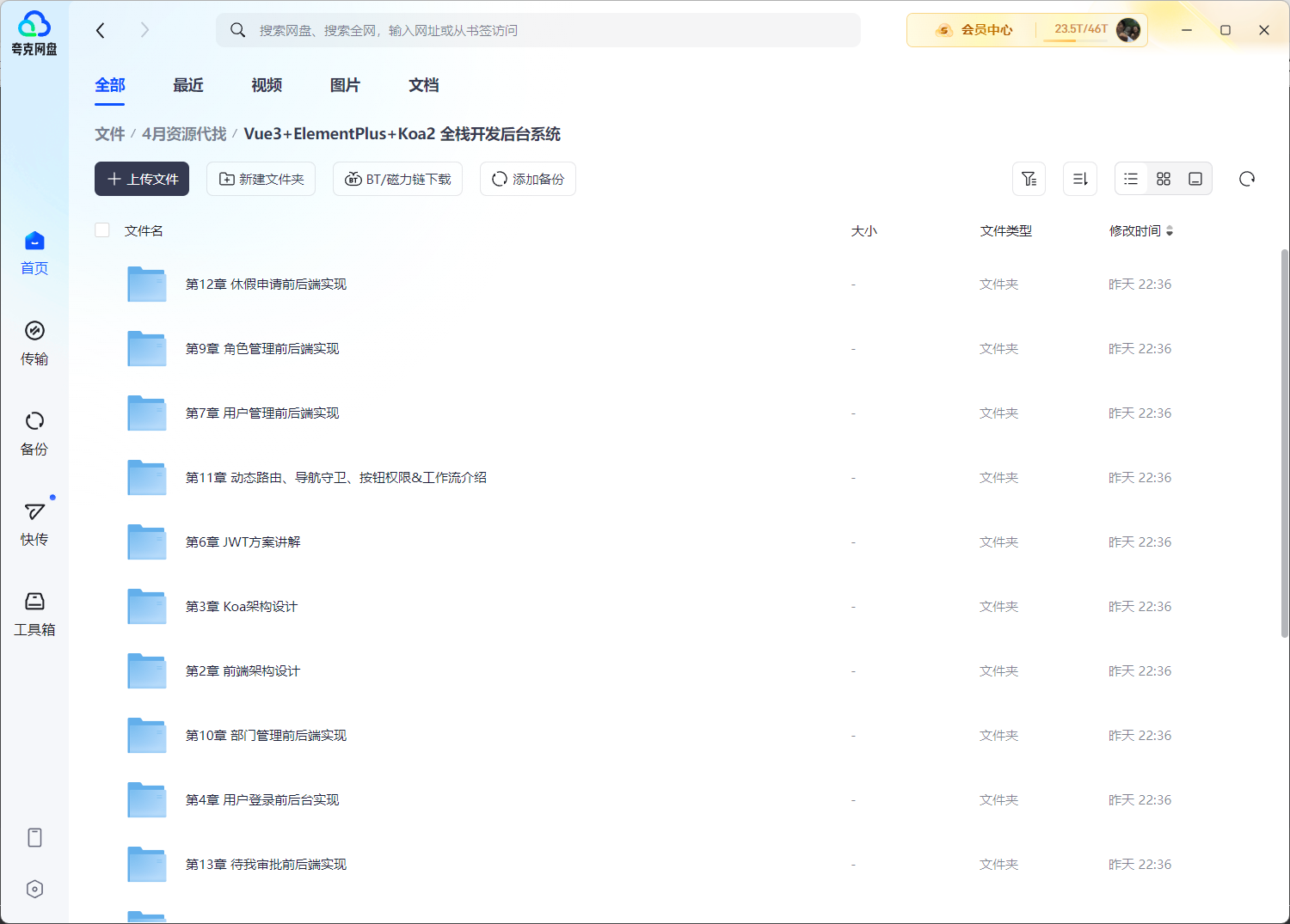Switch to the 全部 tab
This screenshot has width=1290, height=924.
click(x=110, y=85)
